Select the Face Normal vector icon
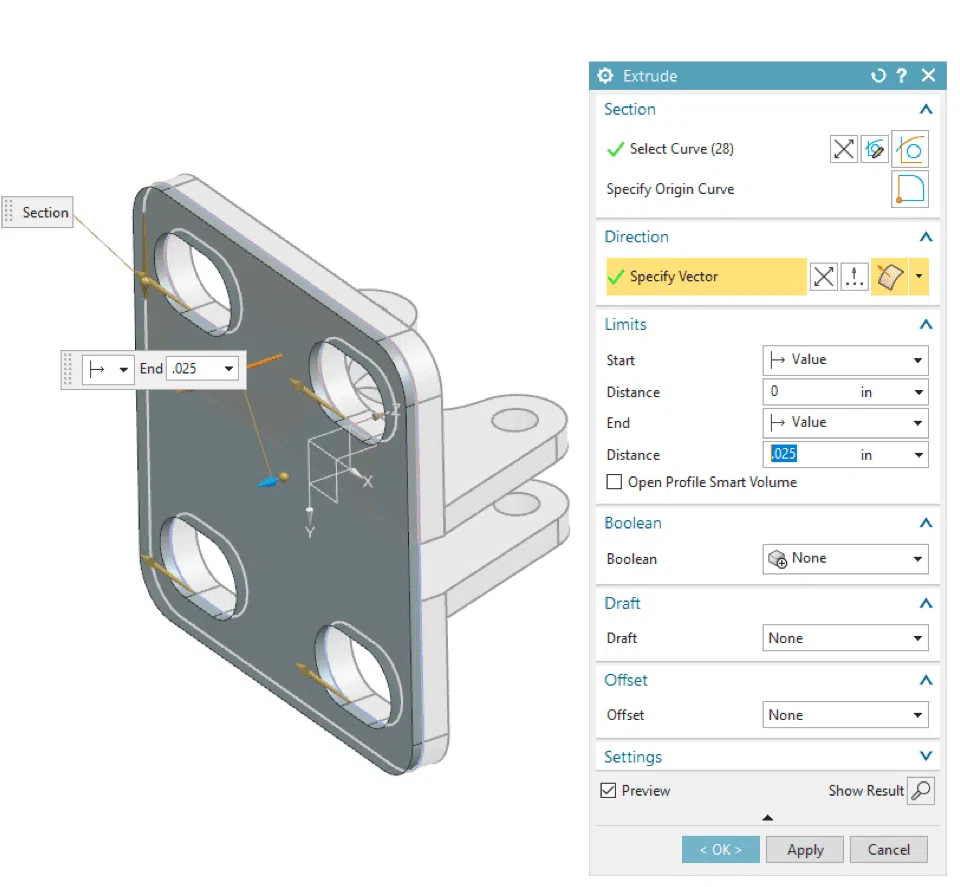Image resolution: width=960 pixels, height=887 pixels. click(888, 277)
